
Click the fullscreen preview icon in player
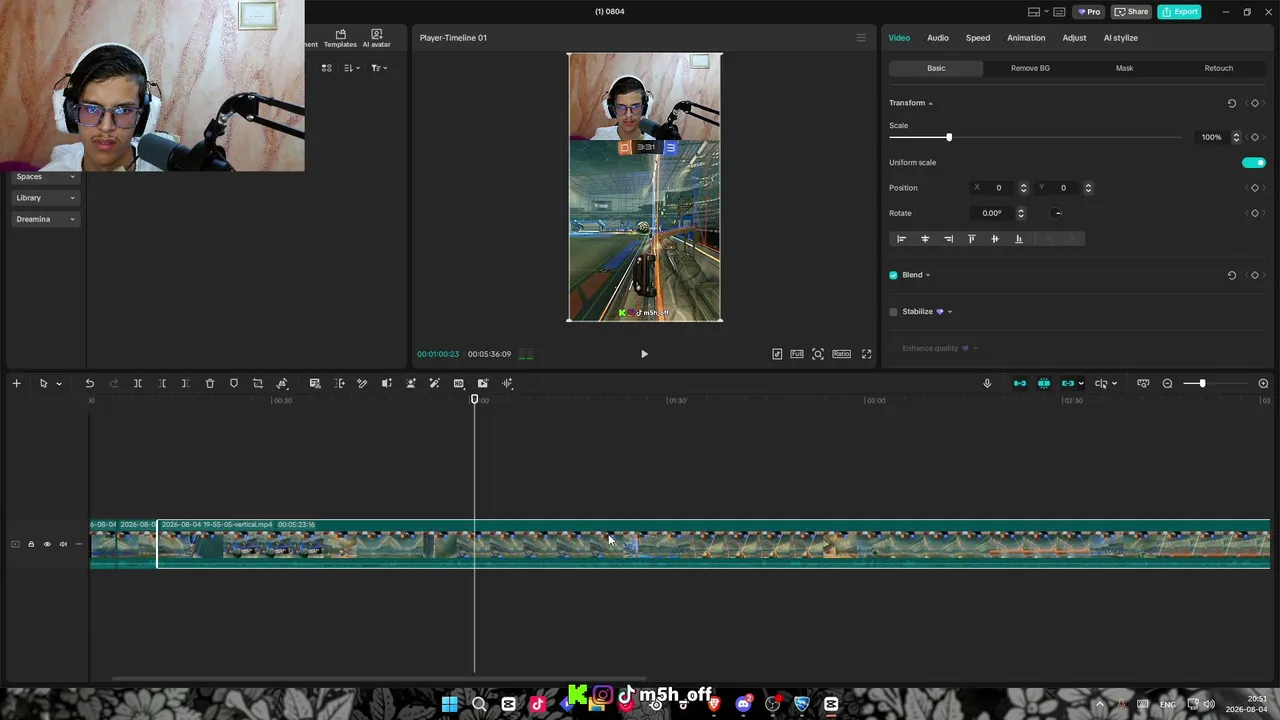[x=867, y=354]
